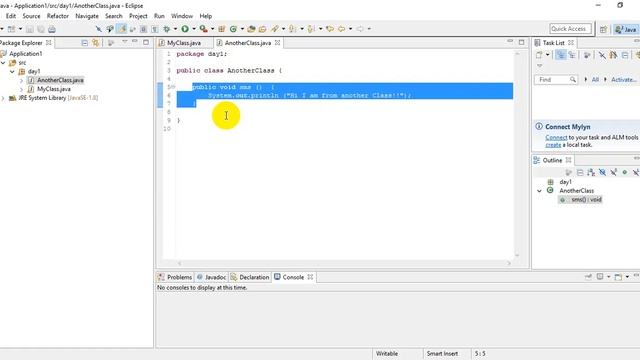Open the Project menu
The image size is (640, 360).
pyautogui.click(x=138, y=16)
